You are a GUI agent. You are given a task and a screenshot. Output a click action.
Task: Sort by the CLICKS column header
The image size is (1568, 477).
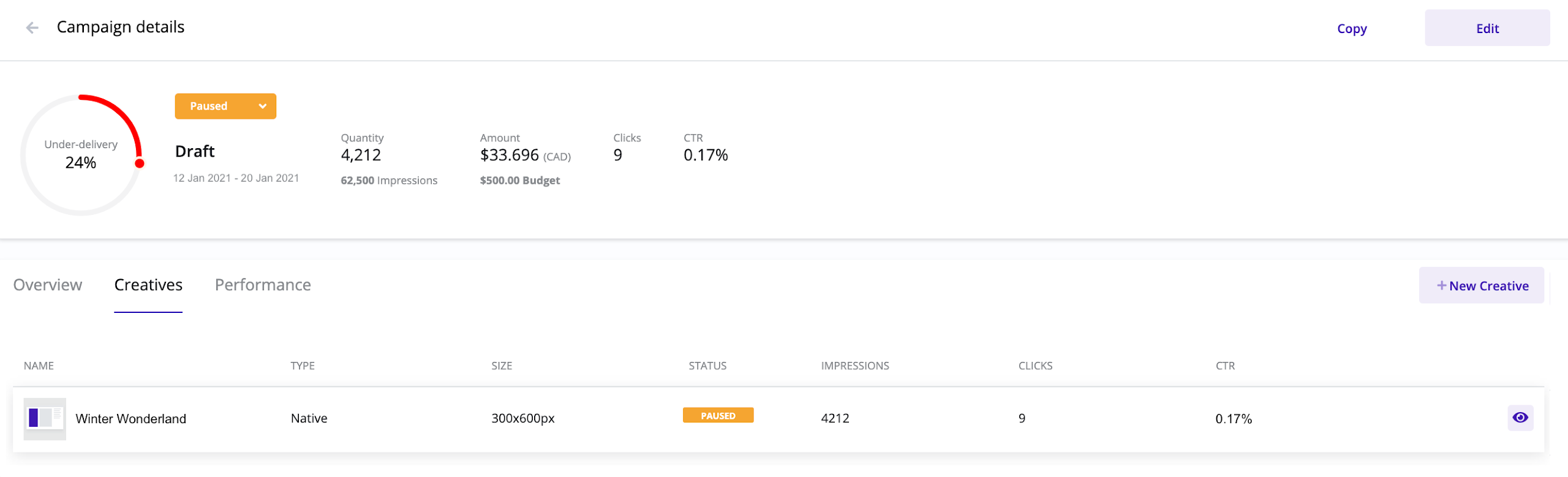point(1035,366)
